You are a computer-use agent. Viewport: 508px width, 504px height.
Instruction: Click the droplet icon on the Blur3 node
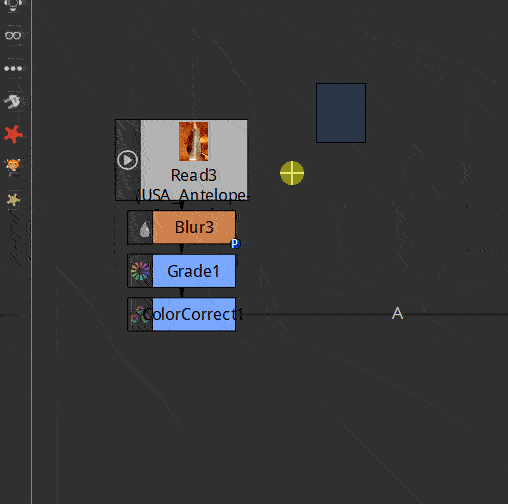click(144, 229)
